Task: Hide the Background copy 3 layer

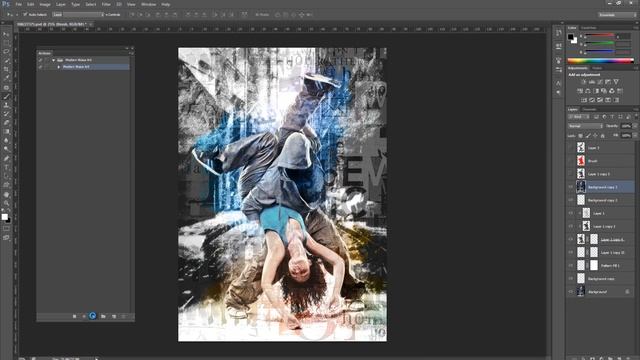Action: click(571, 187)
